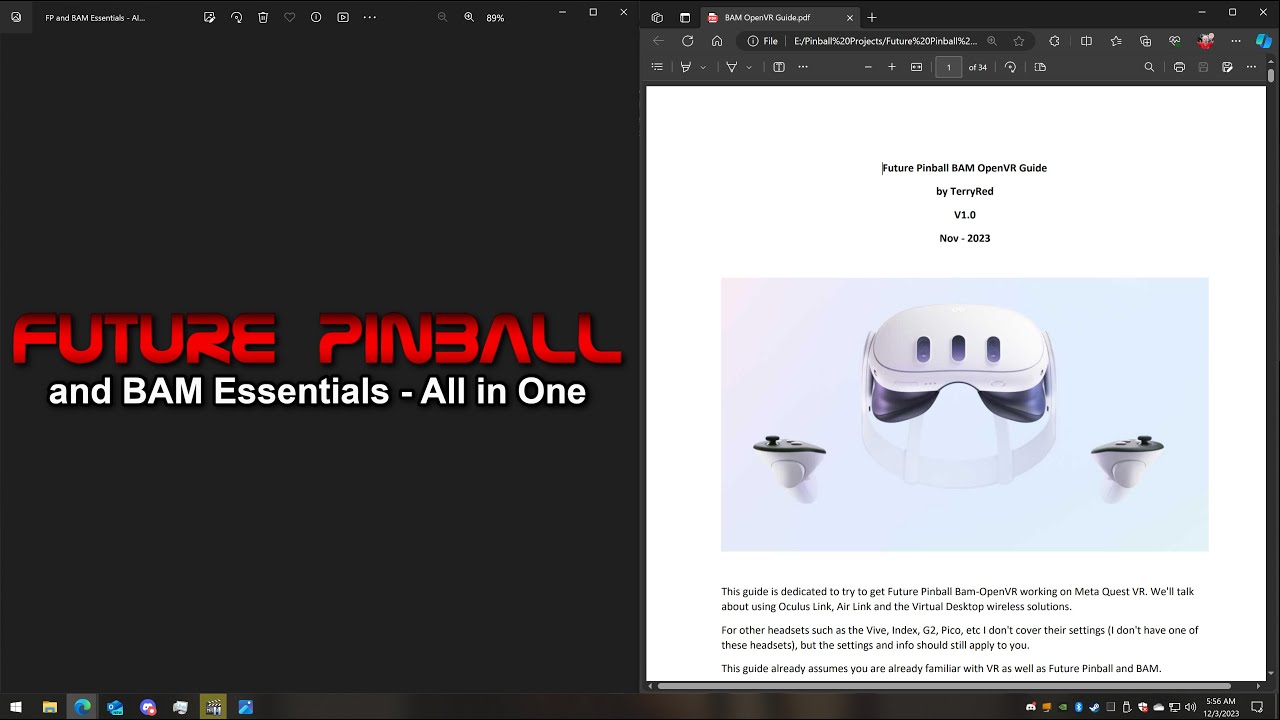Open File Explorer from taskbar

(49, 707)
